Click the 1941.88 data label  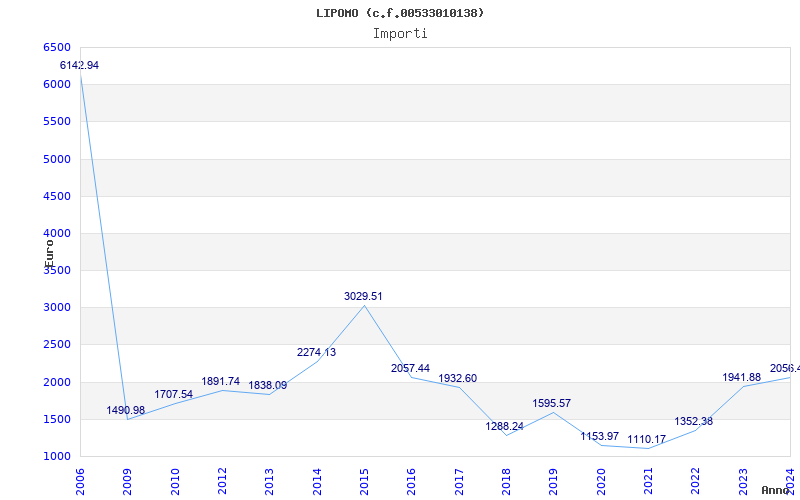coord(741,378)
